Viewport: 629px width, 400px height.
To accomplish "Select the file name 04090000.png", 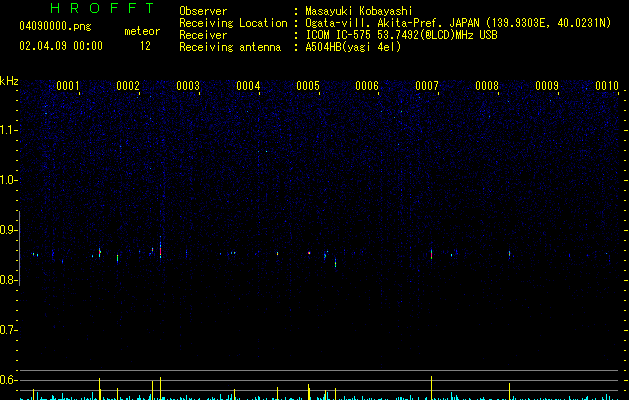I will pyautogui.click(x=55, y=26).
